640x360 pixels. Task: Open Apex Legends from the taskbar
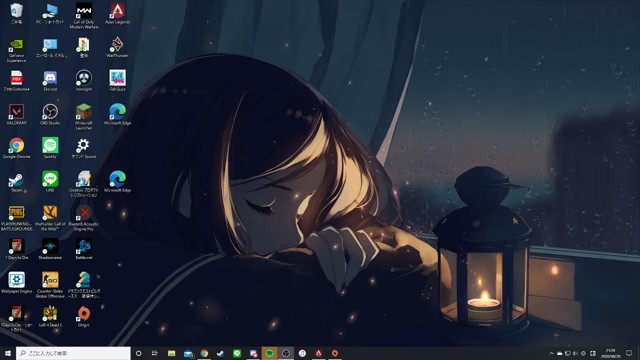318,353
